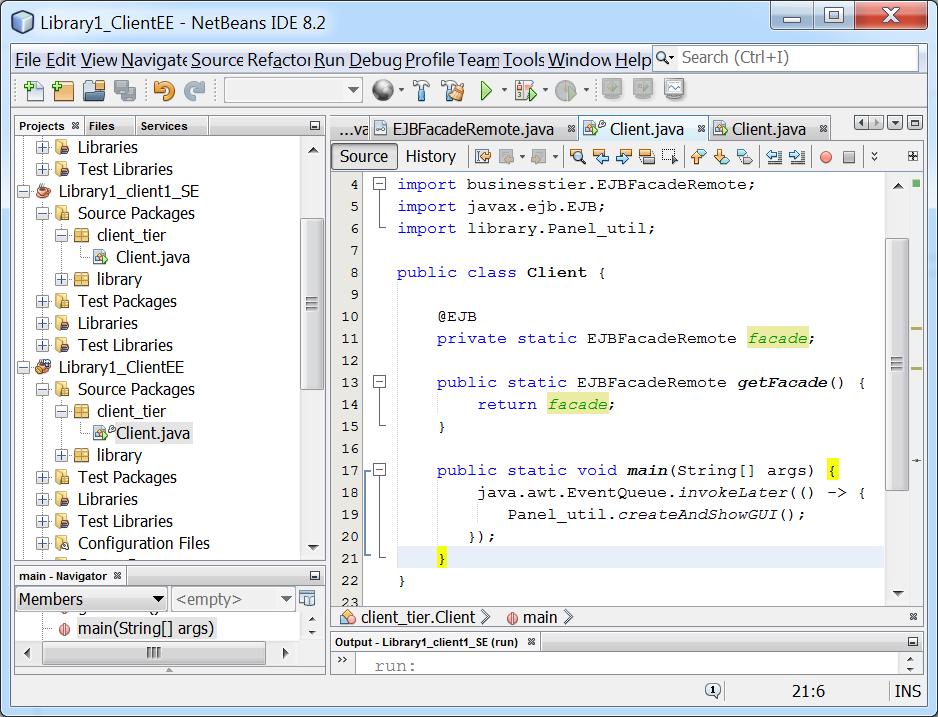
Task: Build the project with the hammer icon
Action: tap(421, 90)
